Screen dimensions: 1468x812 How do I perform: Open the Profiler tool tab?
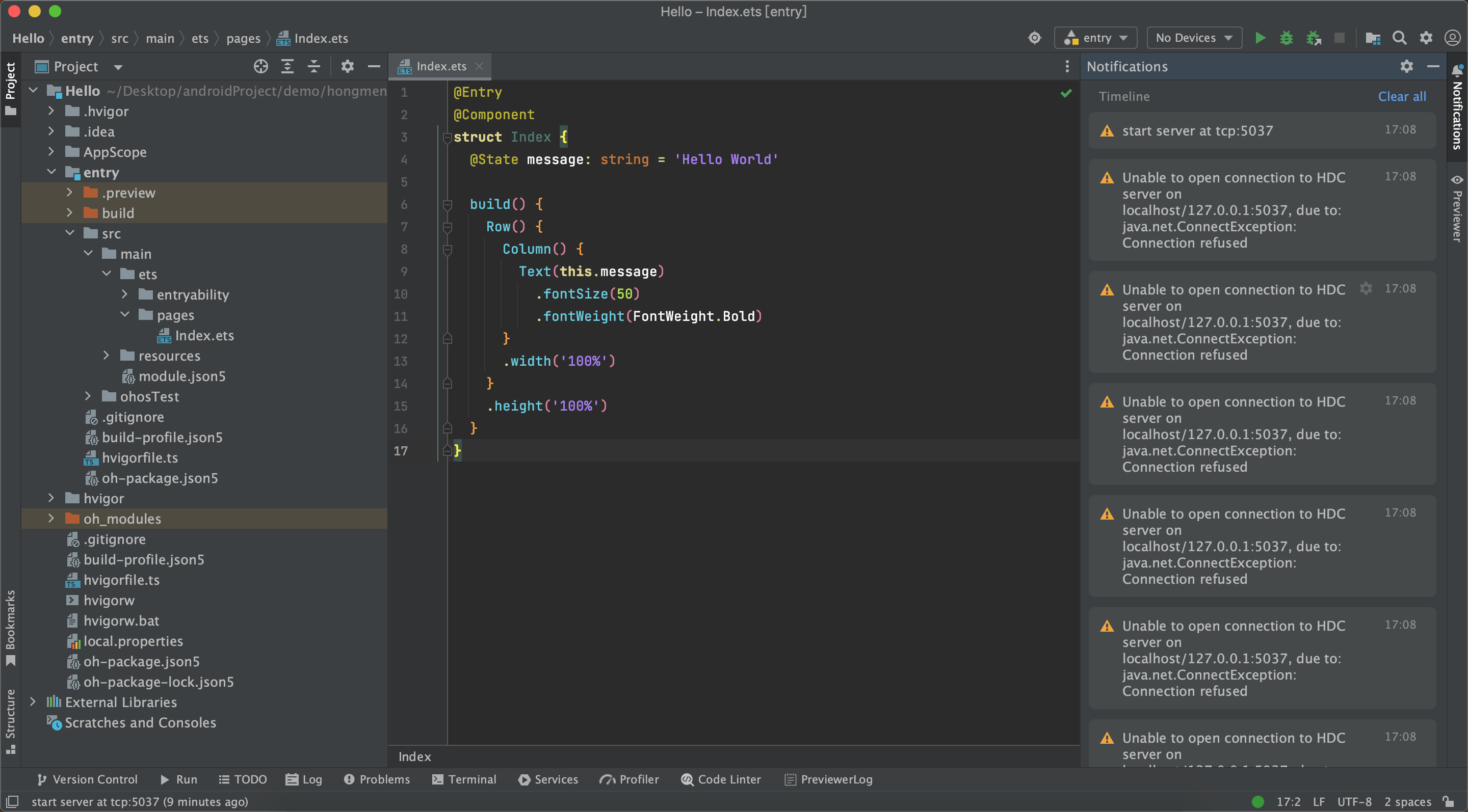(629, 779)
